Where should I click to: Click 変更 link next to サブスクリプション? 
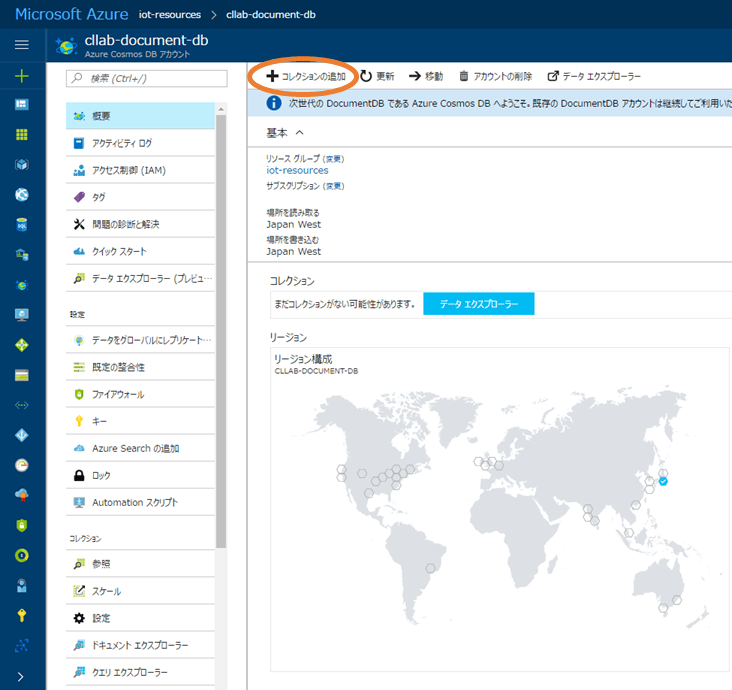click(x=334, y=186)
